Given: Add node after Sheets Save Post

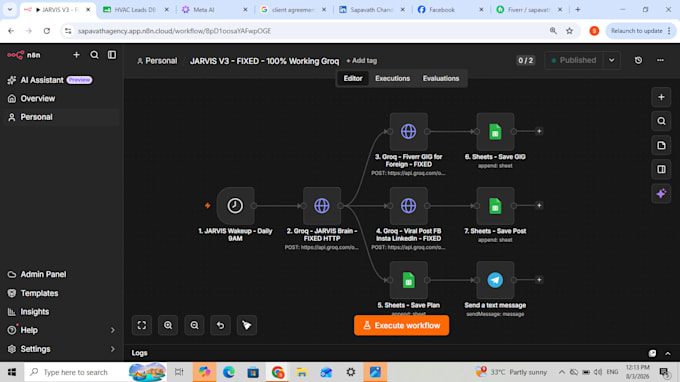Looking at the screenshot, I should [539, 205].
